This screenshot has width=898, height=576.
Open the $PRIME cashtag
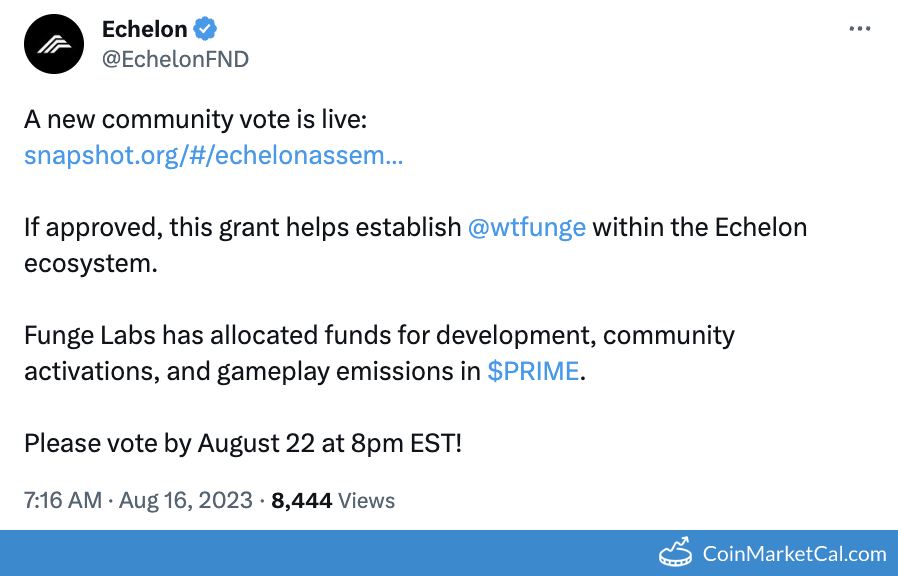[533, 371]
